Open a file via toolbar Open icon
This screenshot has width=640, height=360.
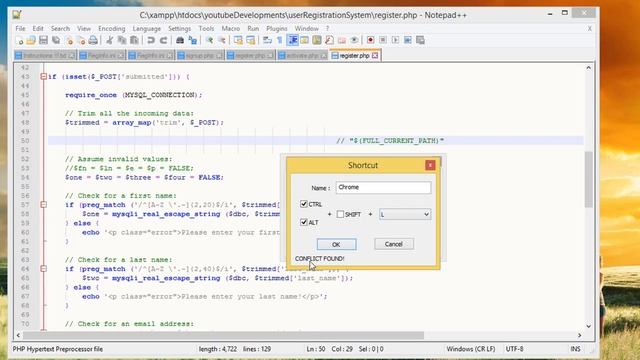(x=31, y=40)
